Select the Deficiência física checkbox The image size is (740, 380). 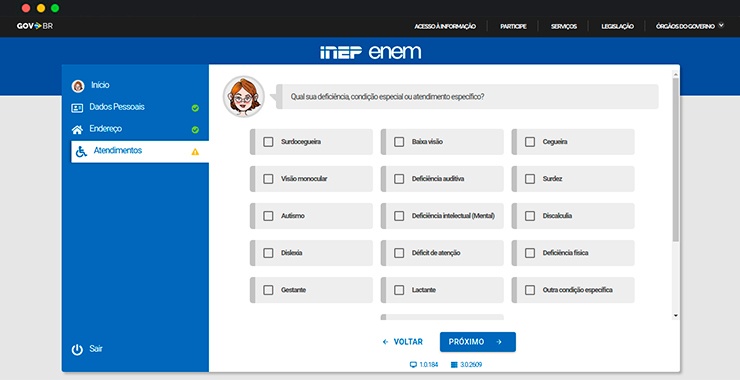[x=530, y=253]
